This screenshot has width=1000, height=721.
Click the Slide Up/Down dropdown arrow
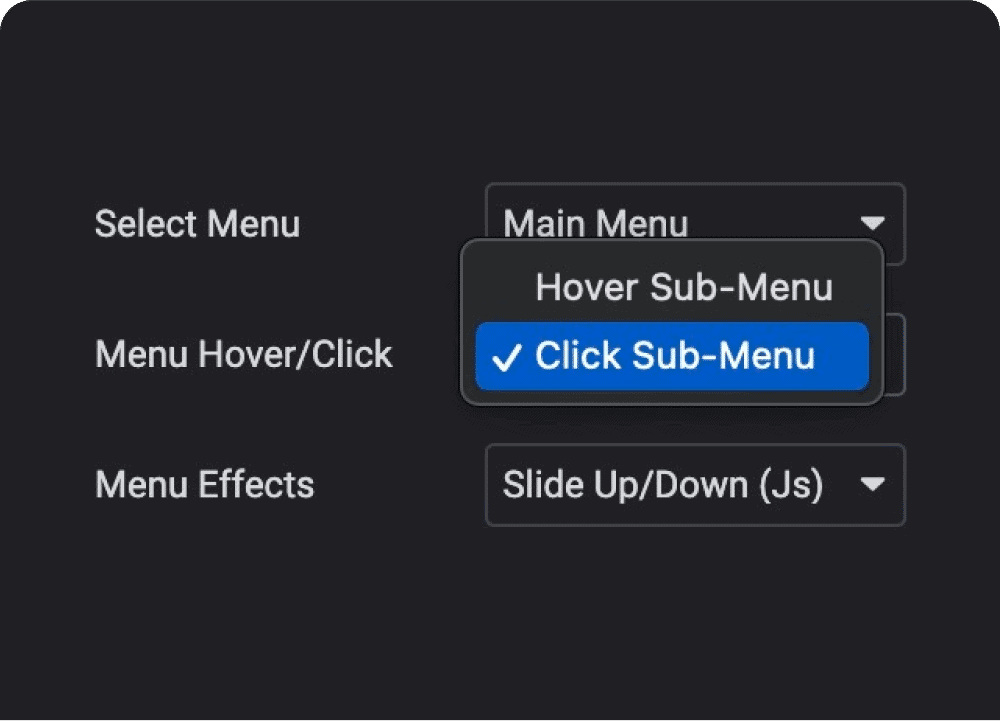click(873, 485)
